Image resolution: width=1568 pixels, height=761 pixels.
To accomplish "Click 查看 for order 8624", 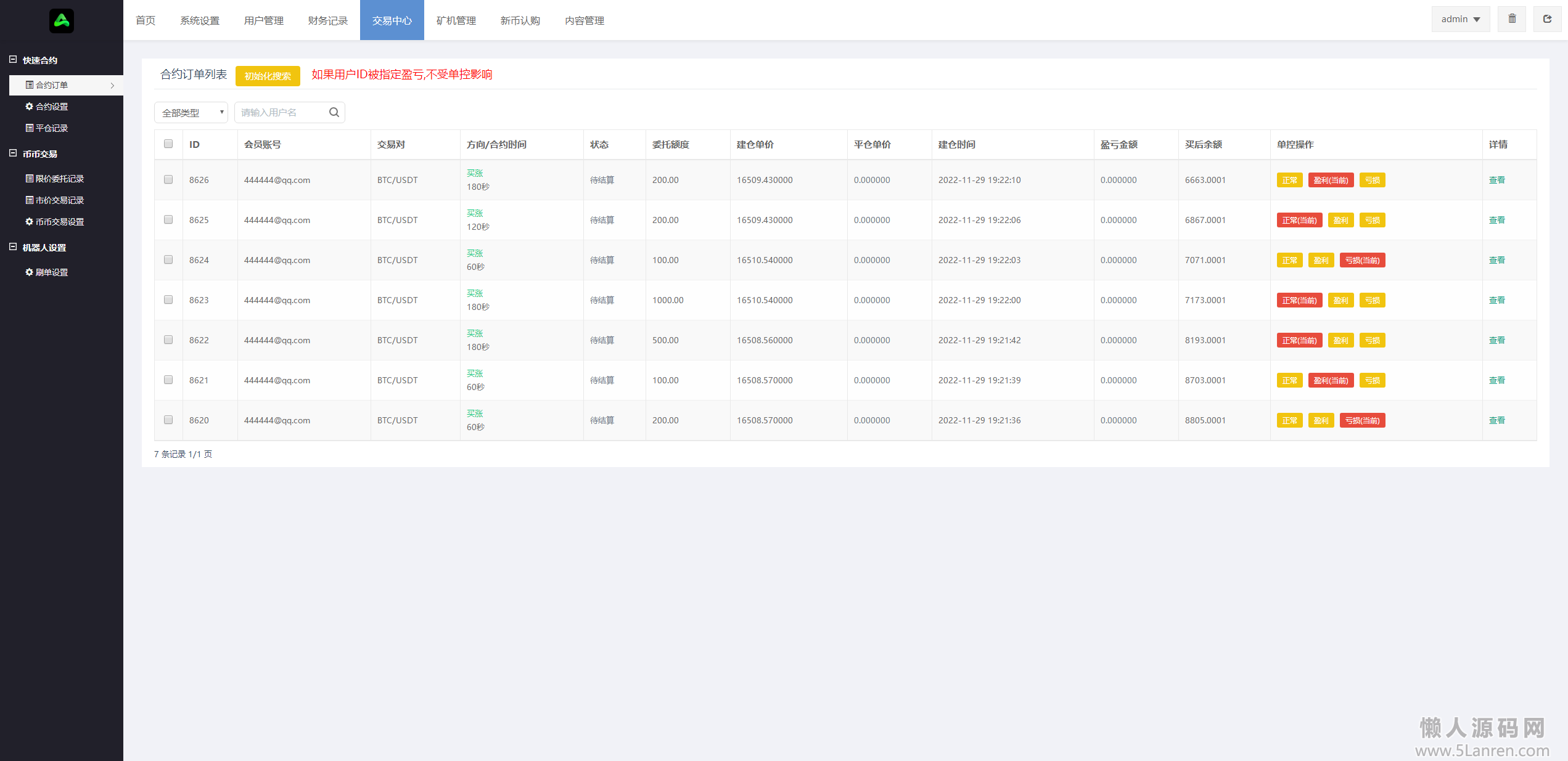I will (1496, 260).
